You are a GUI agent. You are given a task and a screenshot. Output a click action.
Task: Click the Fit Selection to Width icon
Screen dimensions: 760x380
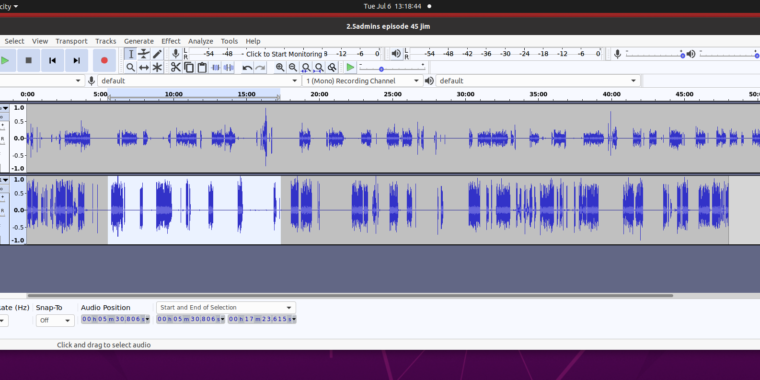click(x=306, y=67)
